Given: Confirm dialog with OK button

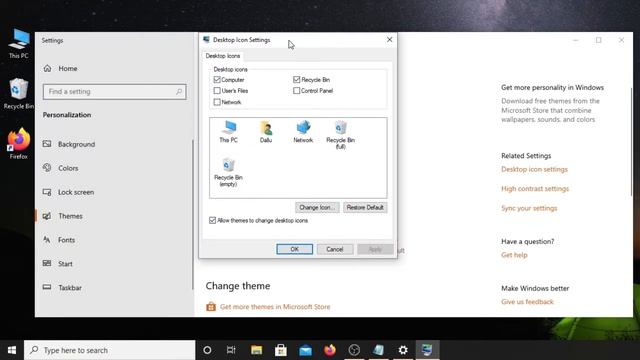Looking at the screenshot, I should 294,249.
